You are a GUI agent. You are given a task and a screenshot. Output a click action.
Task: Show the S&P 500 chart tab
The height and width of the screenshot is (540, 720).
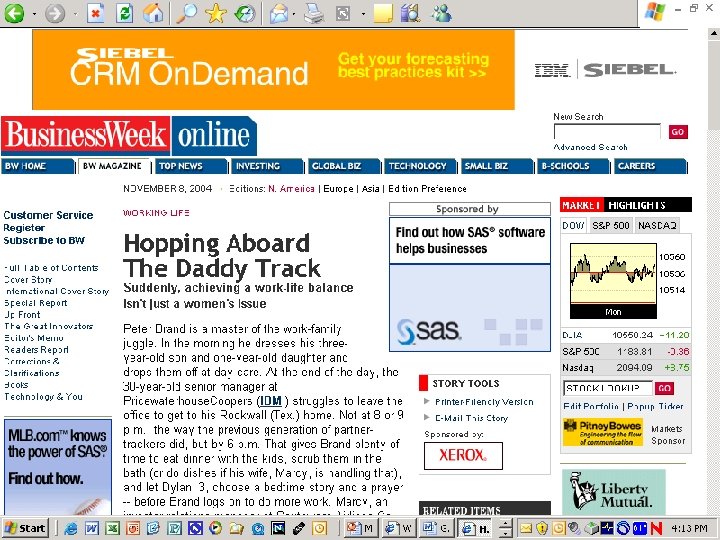611,225
